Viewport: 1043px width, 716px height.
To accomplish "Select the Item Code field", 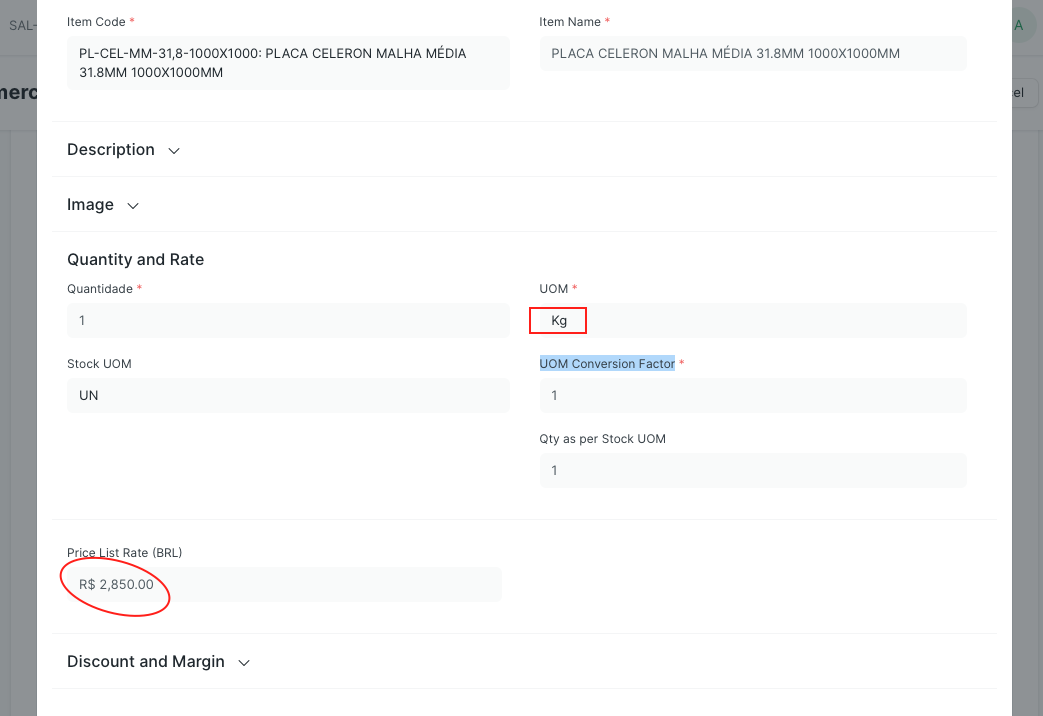I will [288, 63].
